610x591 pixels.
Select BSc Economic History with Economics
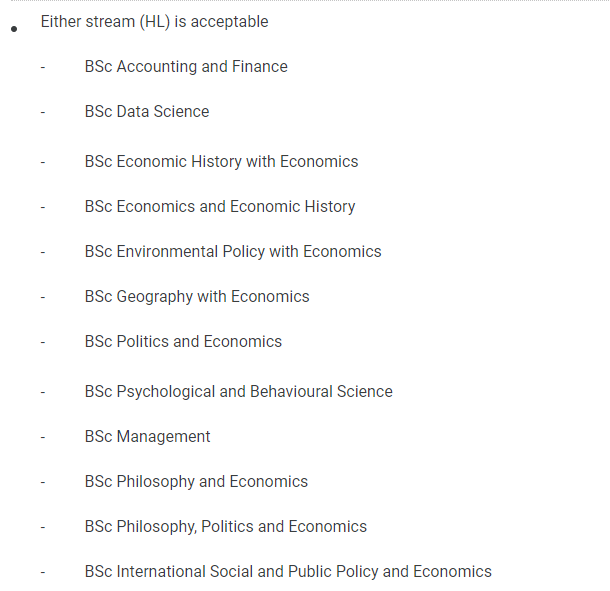(221, 162)
